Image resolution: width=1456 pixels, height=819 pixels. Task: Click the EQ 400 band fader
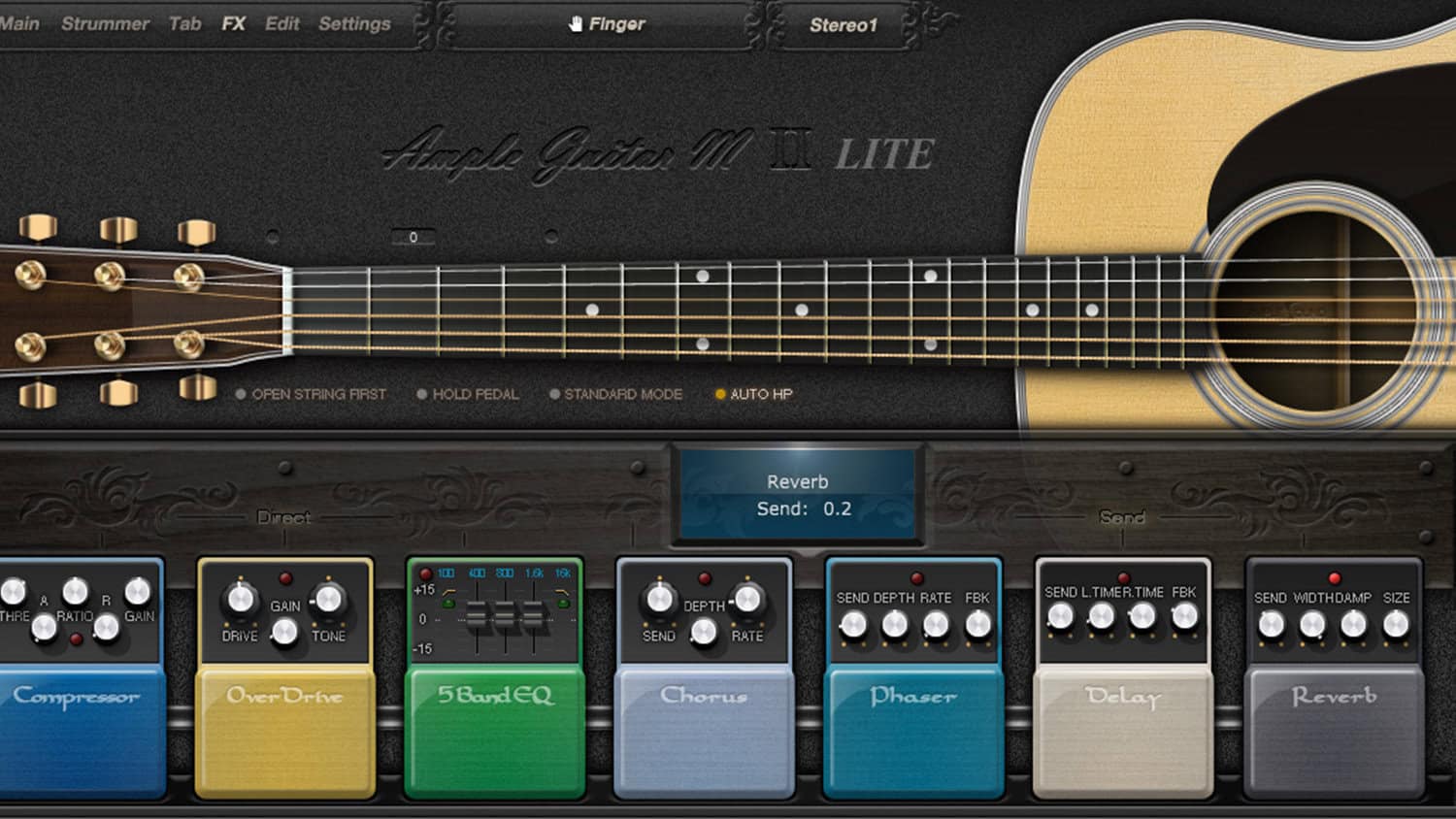pyautogui.click(x=477, y=616)
